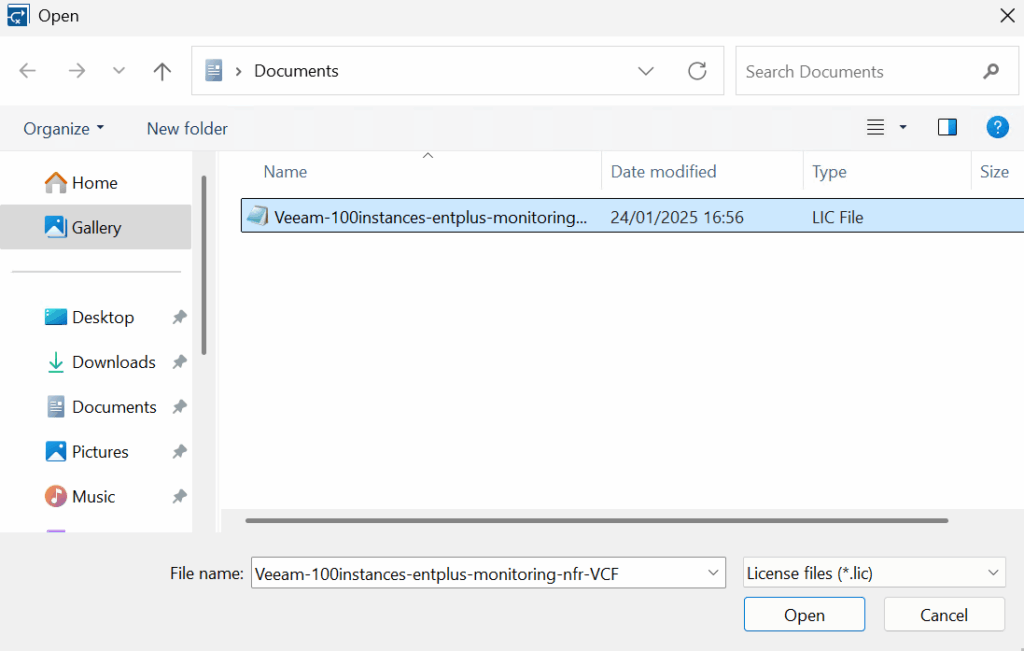Viewport: 1024px width, 651px height.
Task: Expand the File name dropdown arrow
Action: point(713,573)
